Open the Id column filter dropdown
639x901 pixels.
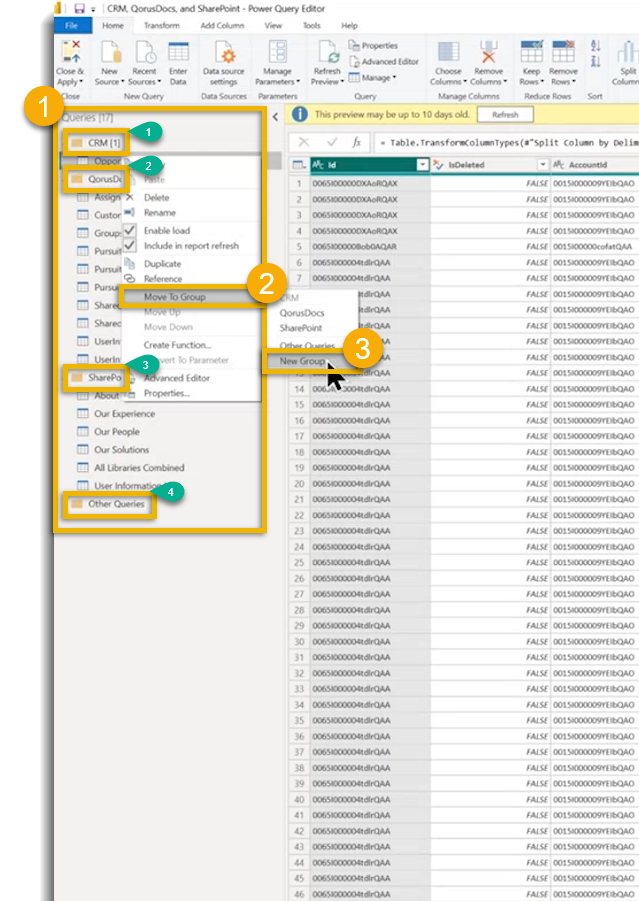422,164
